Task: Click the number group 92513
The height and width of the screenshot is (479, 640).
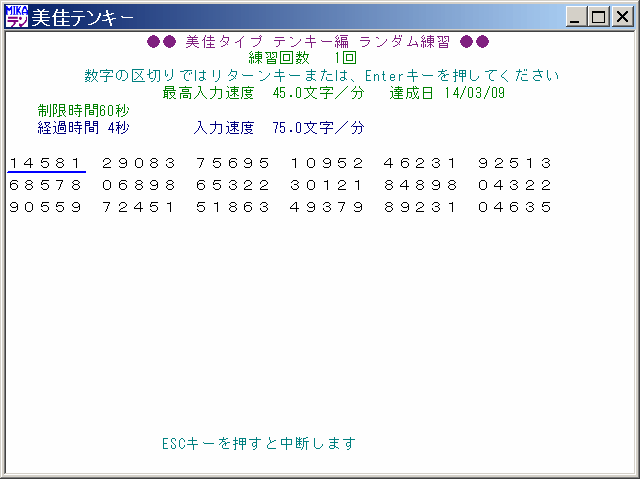Action: (515, 163)
